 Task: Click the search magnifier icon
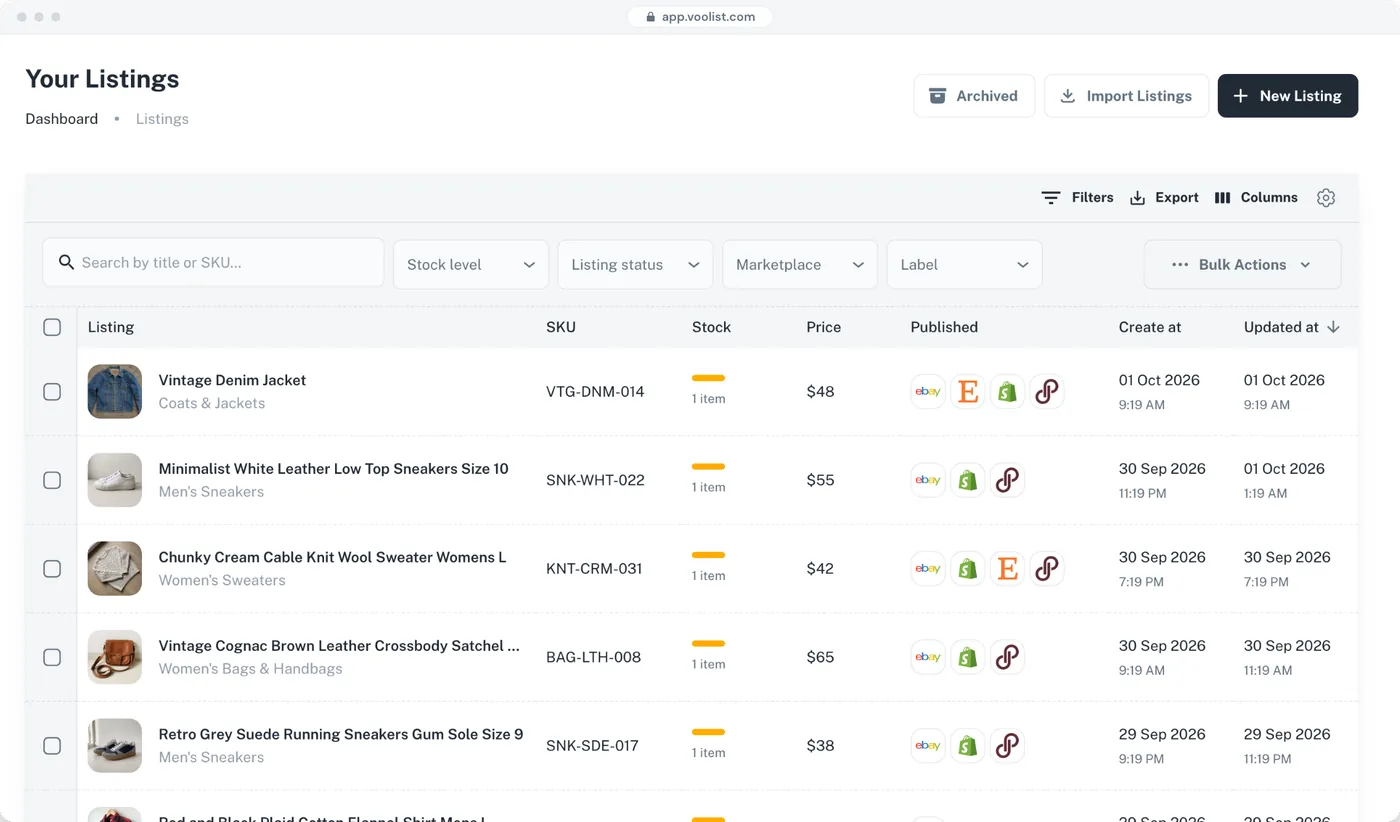(x=67, y=262)
